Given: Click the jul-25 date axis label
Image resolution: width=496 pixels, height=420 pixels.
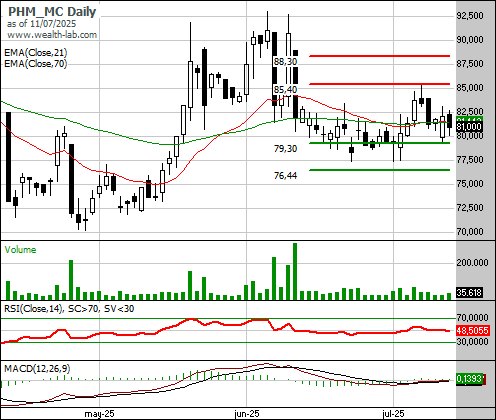Looking at the screenshot, I should click(393, 414).
